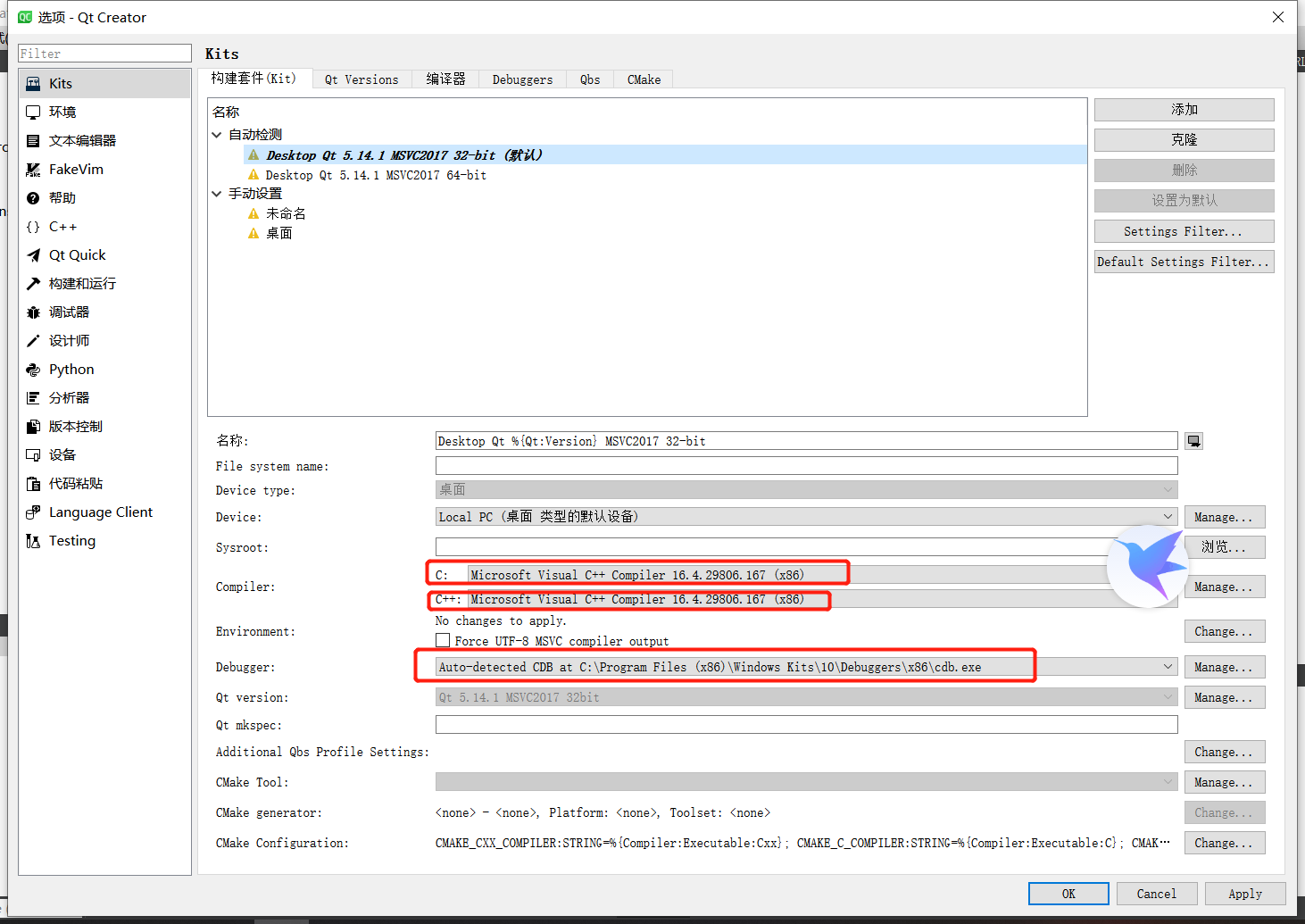Select Desktop Qt 5.14.1 MSVC2017 64-bit kit
The width and height of the screenshot is (1305, 924).
click(x=376, y=175)
